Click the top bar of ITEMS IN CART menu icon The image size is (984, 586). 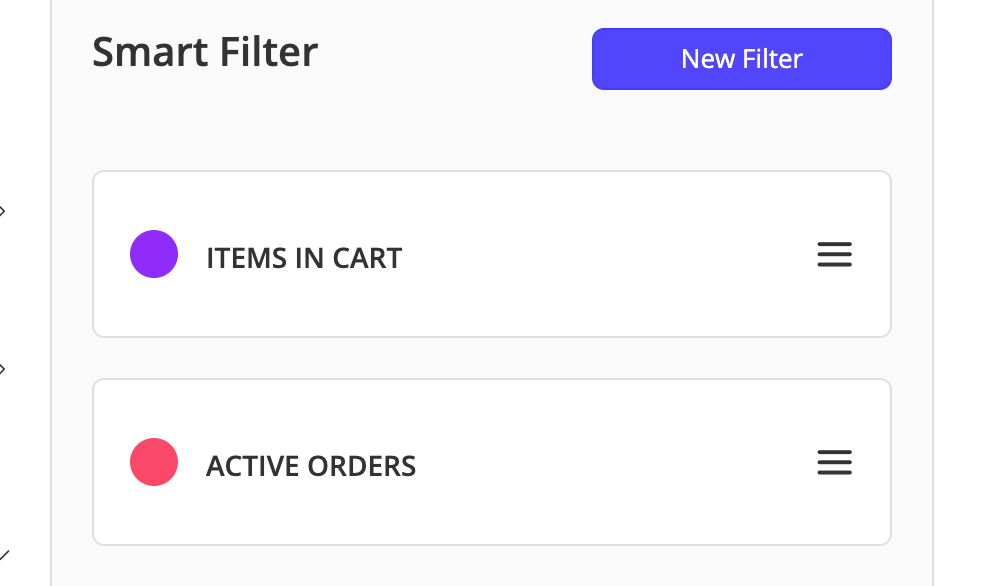click(x=834, y=245)
